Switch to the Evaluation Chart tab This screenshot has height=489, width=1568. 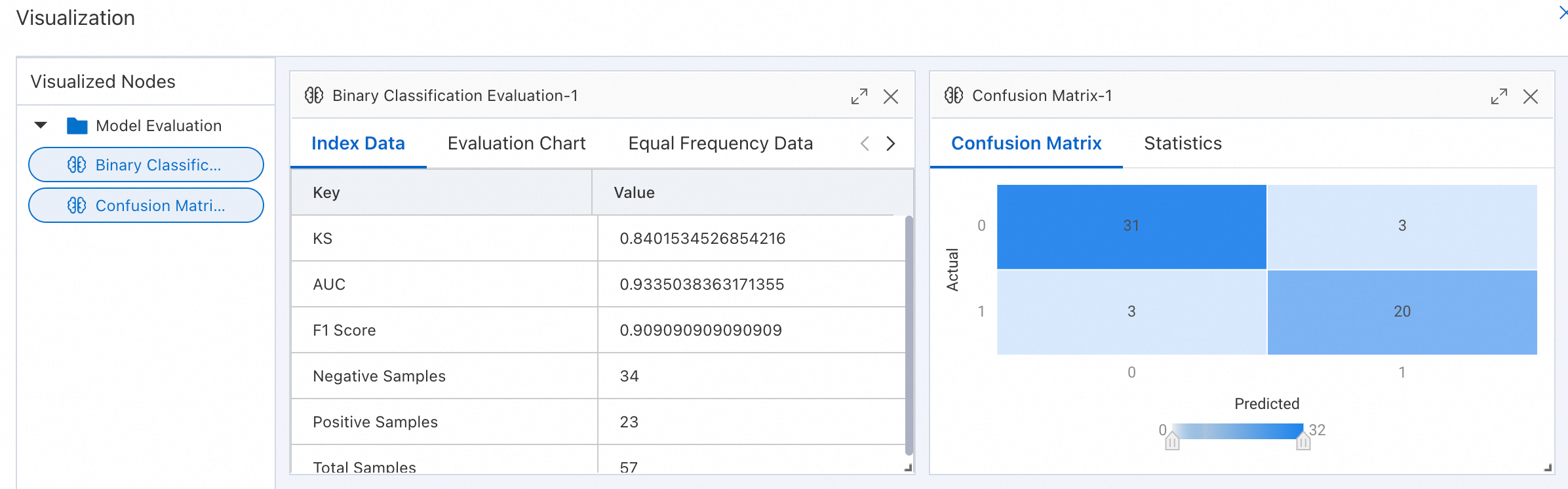pos(517,144)
